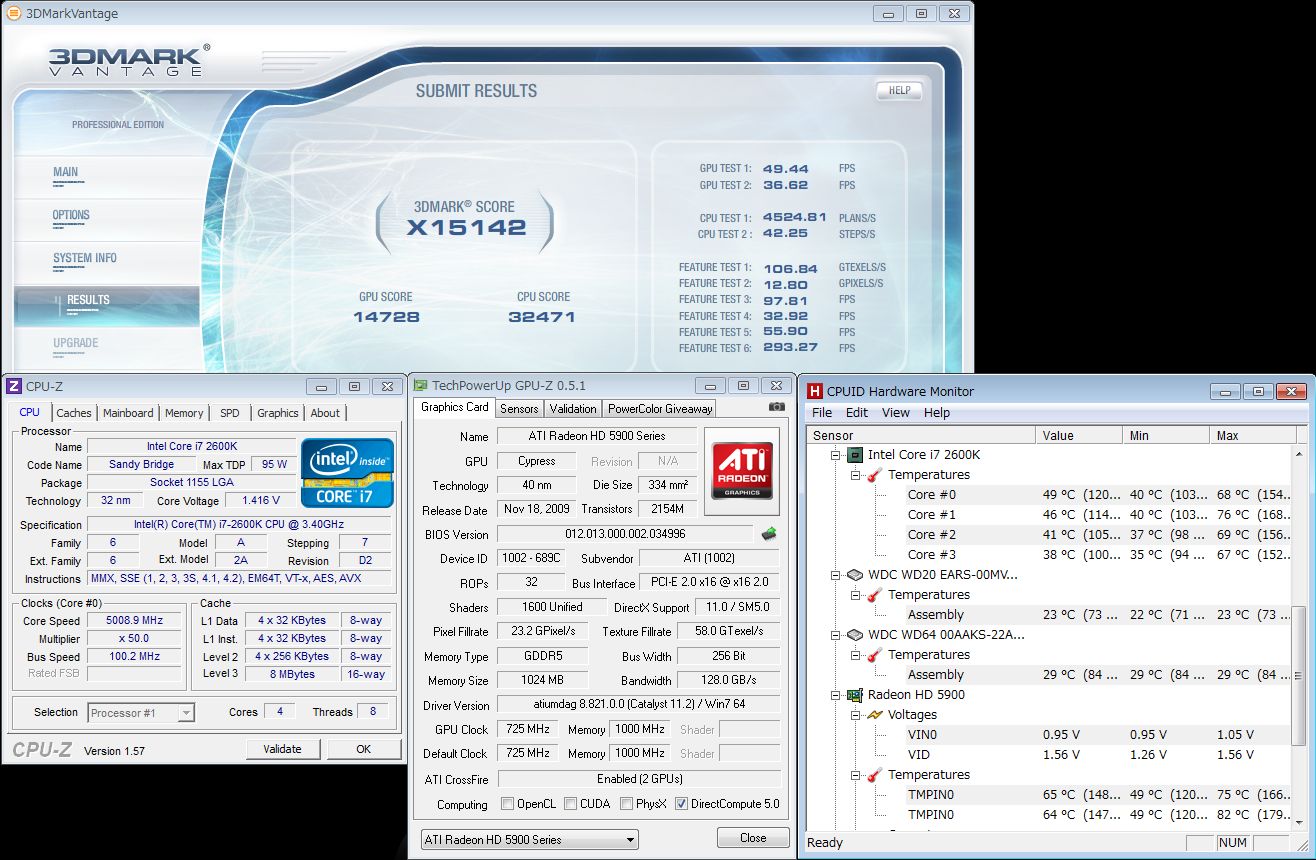
Task: Take a GPU-Z screenshot with the camera icon
Action: [x=776, y=407]
